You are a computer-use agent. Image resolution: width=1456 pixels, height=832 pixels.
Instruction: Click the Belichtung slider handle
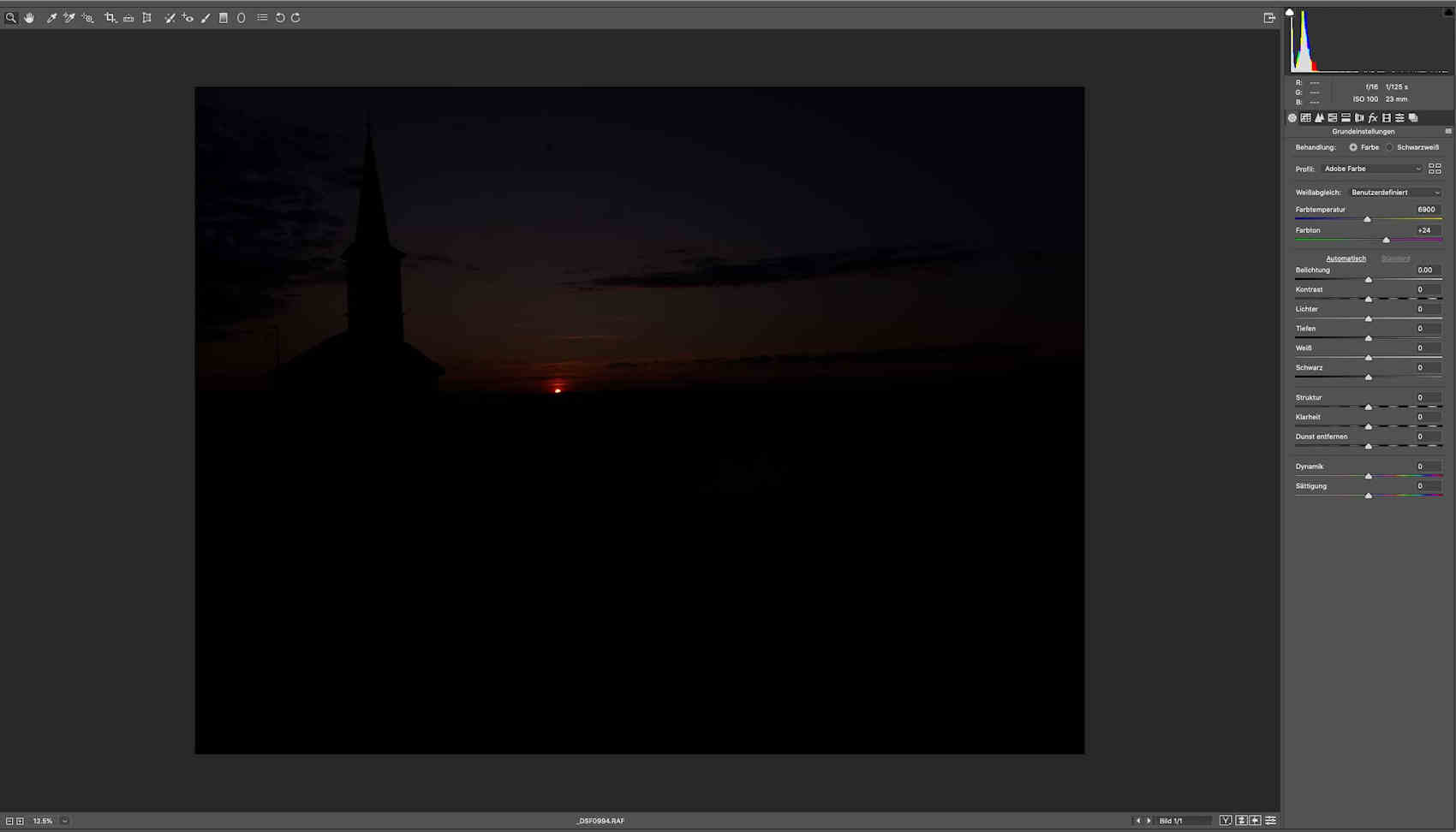pyautogui.click(x=1369, y=280)
